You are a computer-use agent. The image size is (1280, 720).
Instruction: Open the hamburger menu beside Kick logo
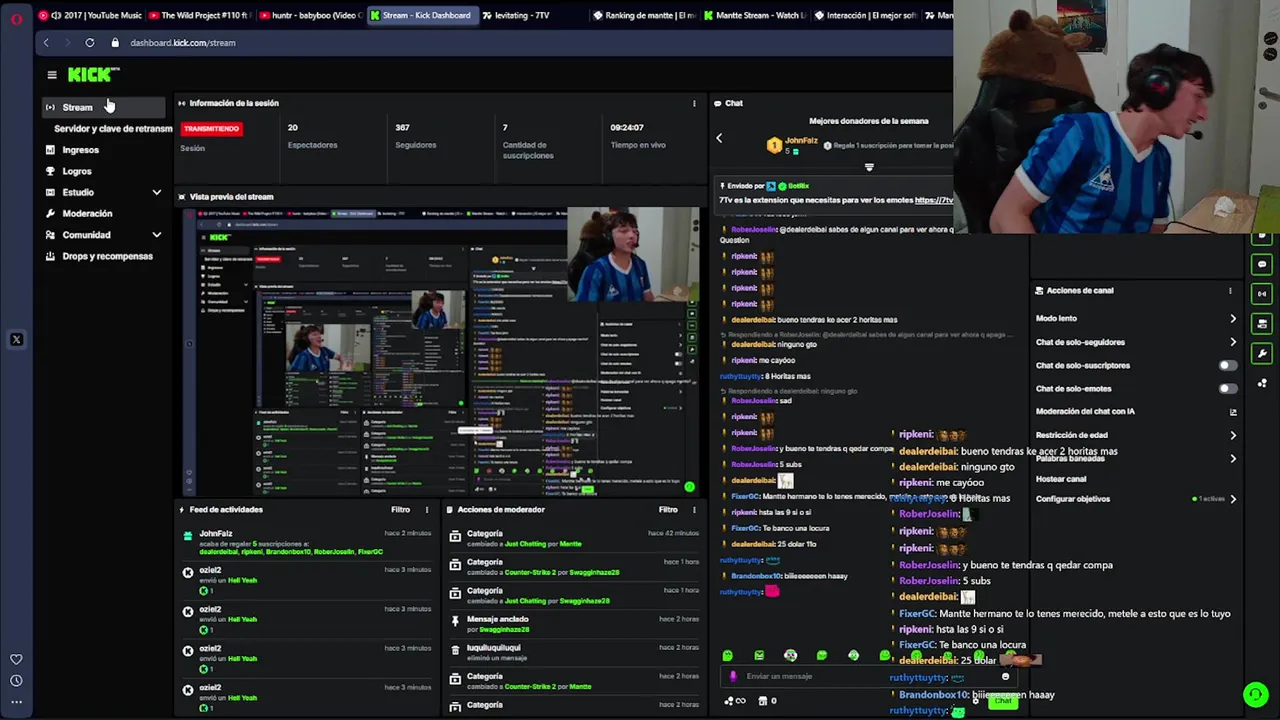tap(52, 75)
